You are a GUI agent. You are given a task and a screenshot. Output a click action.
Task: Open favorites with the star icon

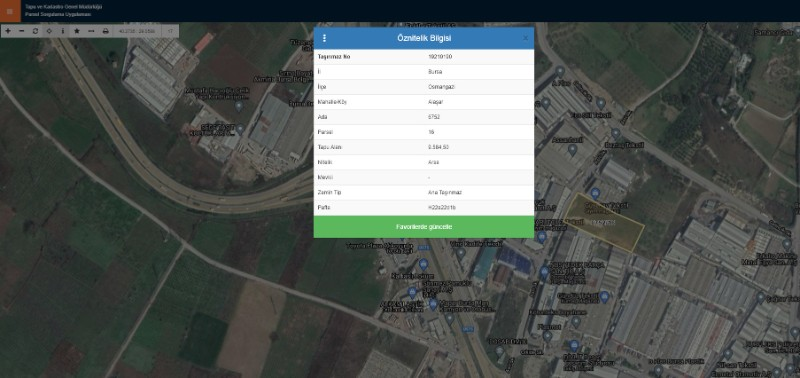[77, 31]
